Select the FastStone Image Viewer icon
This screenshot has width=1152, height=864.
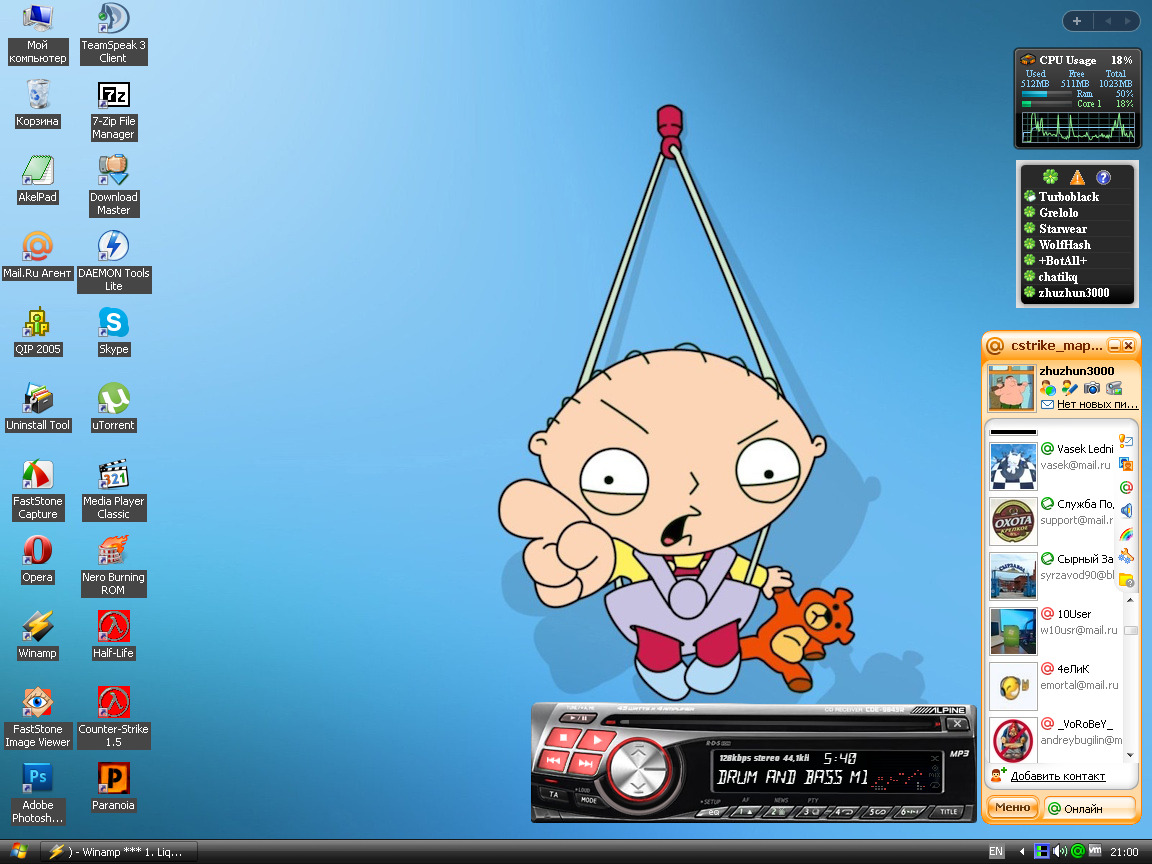37,718
